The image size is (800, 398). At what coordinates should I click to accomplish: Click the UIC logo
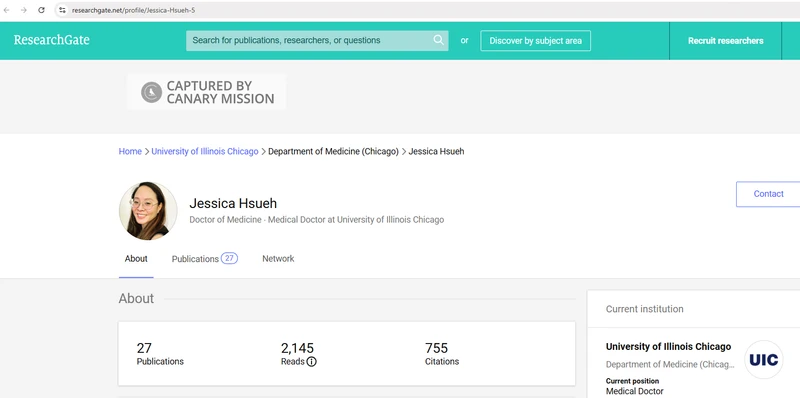tap(763, 360)
